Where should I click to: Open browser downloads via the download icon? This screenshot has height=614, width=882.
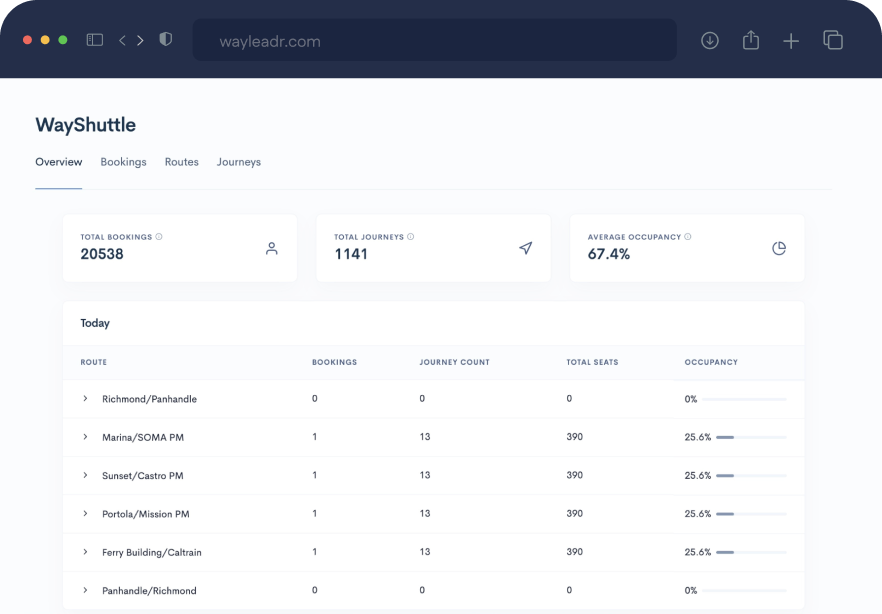pyautogui.click(x=710, y=40)
